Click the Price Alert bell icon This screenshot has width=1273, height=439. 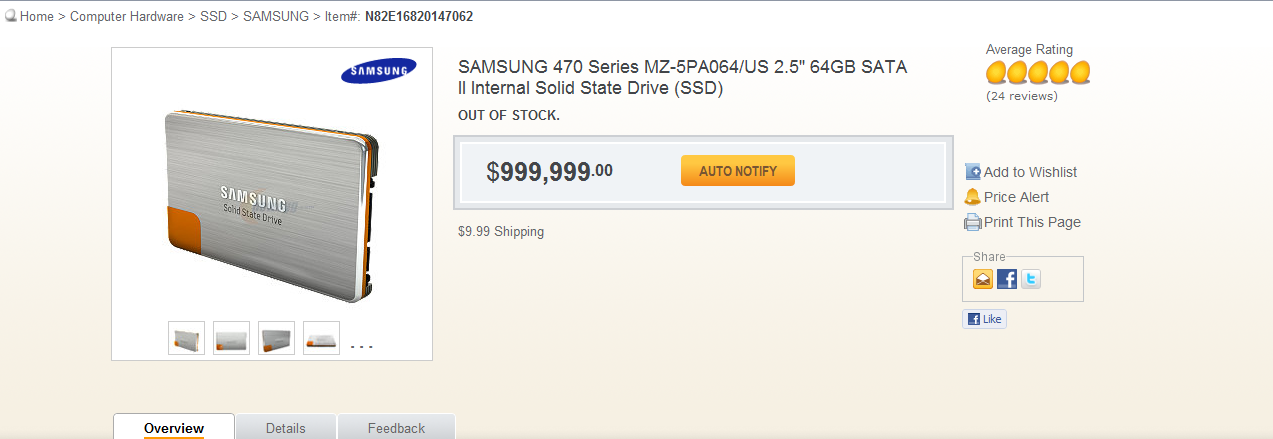[973, 197]
